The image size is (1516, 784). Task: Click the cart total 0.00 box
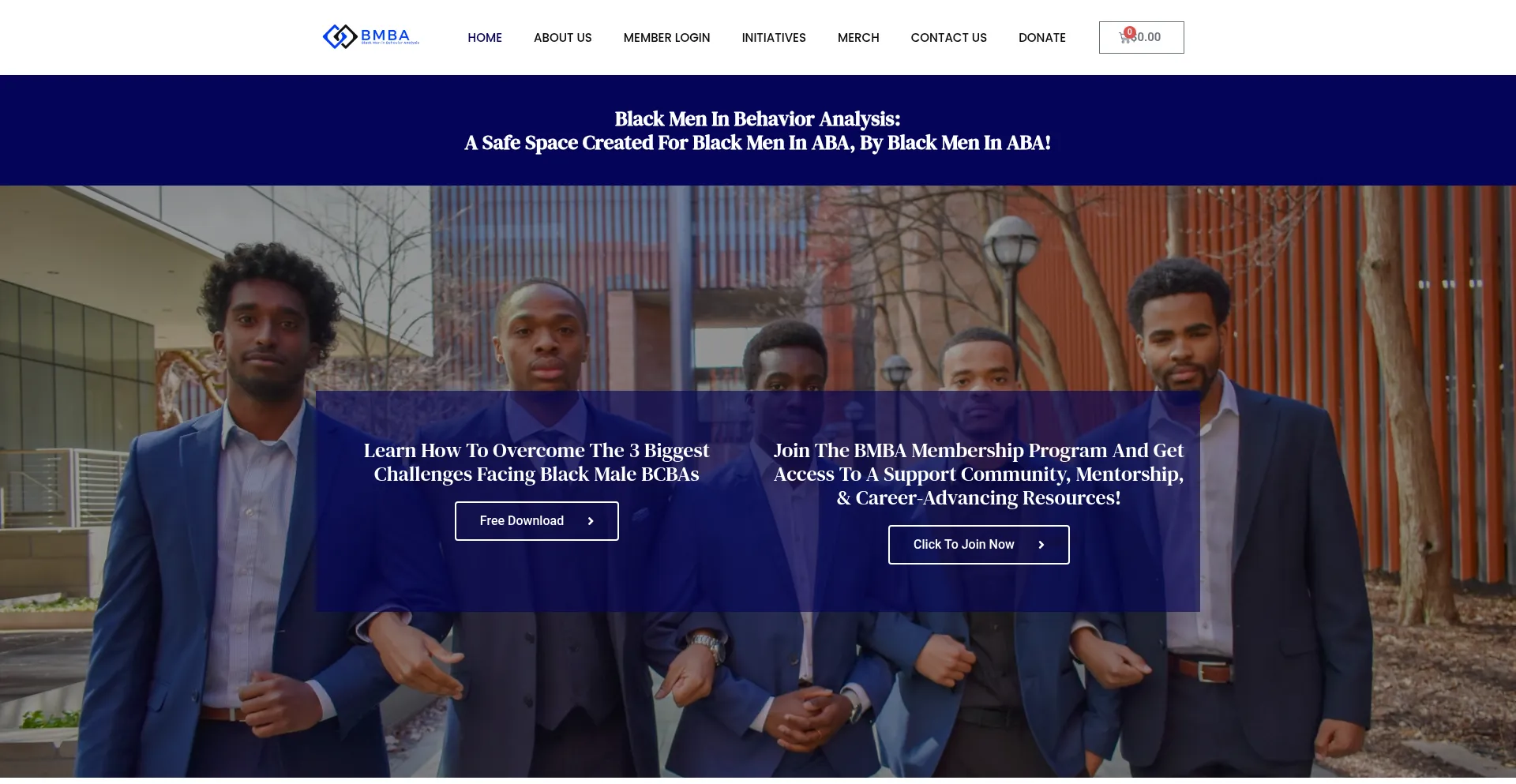pos(1142,37)
